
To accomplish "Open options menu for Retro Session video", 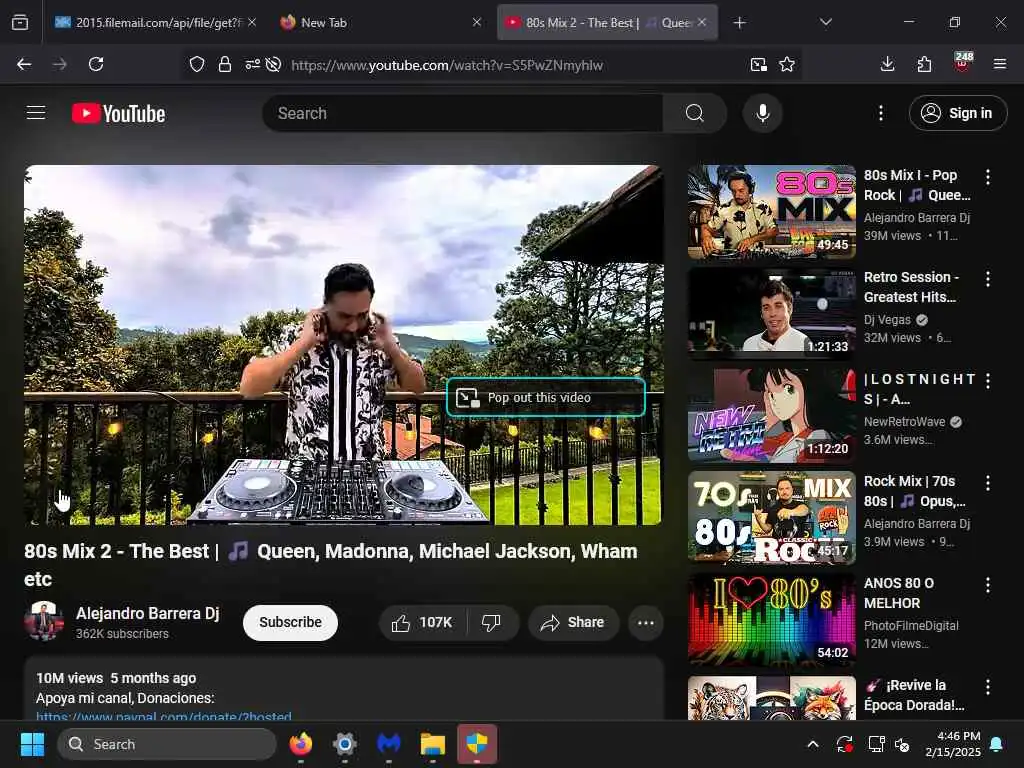I will [987, 279].
